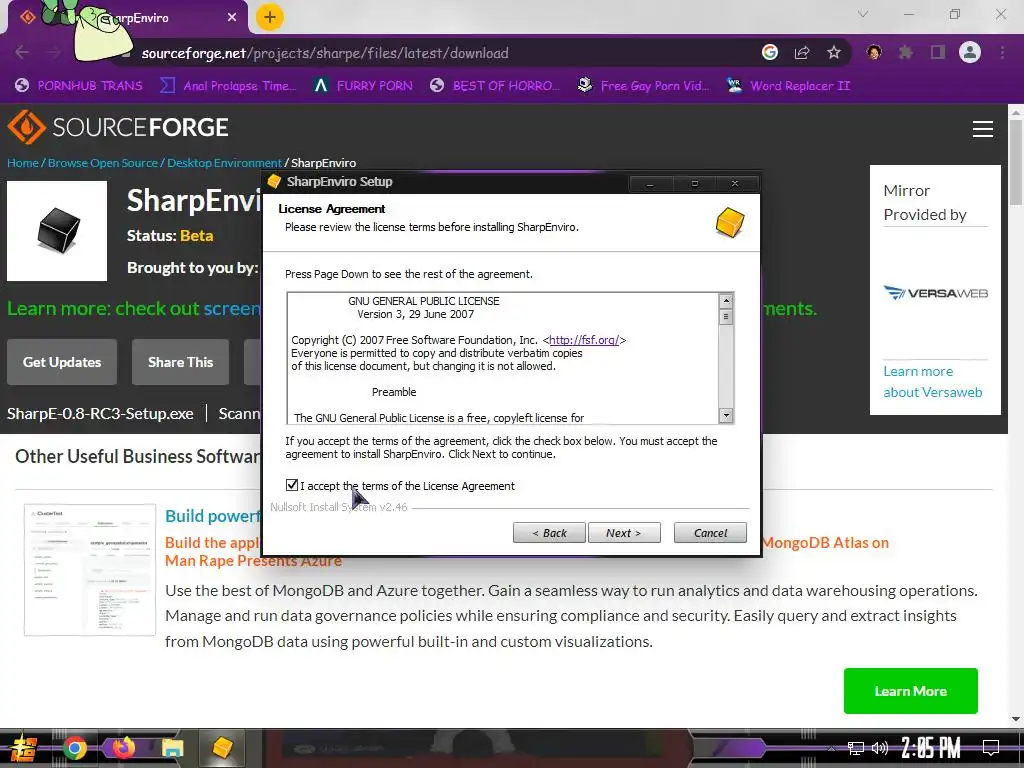This screenshot has height=768, width=1024.
Task: Click the taskbar clock
Action: (x=930, y=748)
